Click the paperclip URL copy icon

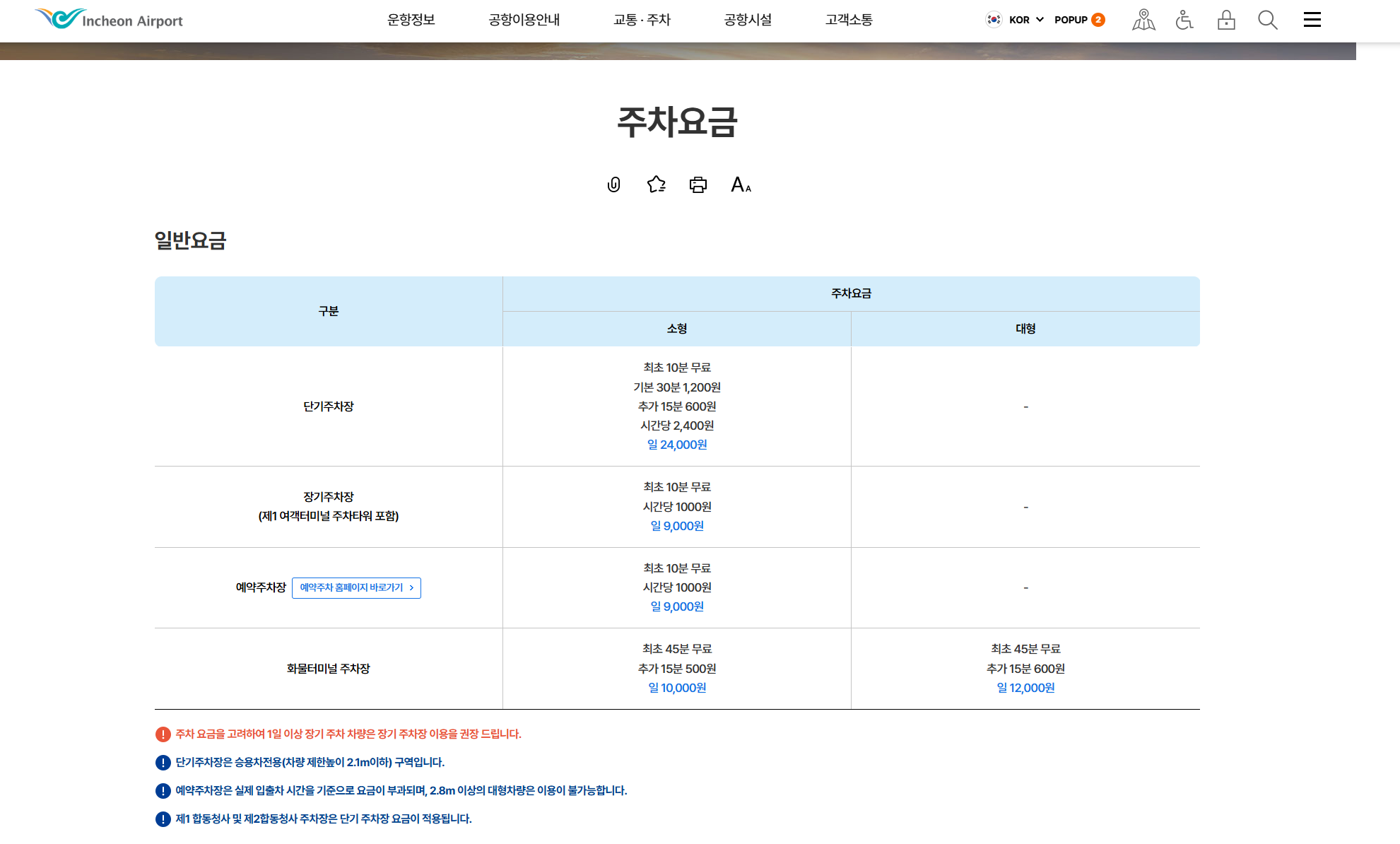pyautogui.click(x=613, y=184)
